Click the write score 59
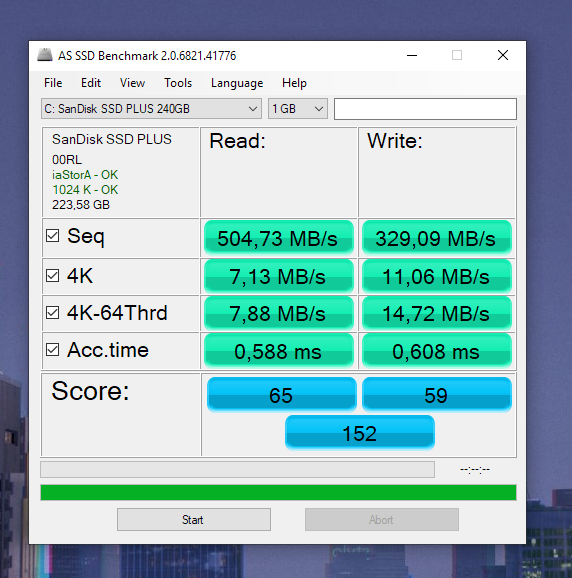The image size is (572, 578). 437,394
